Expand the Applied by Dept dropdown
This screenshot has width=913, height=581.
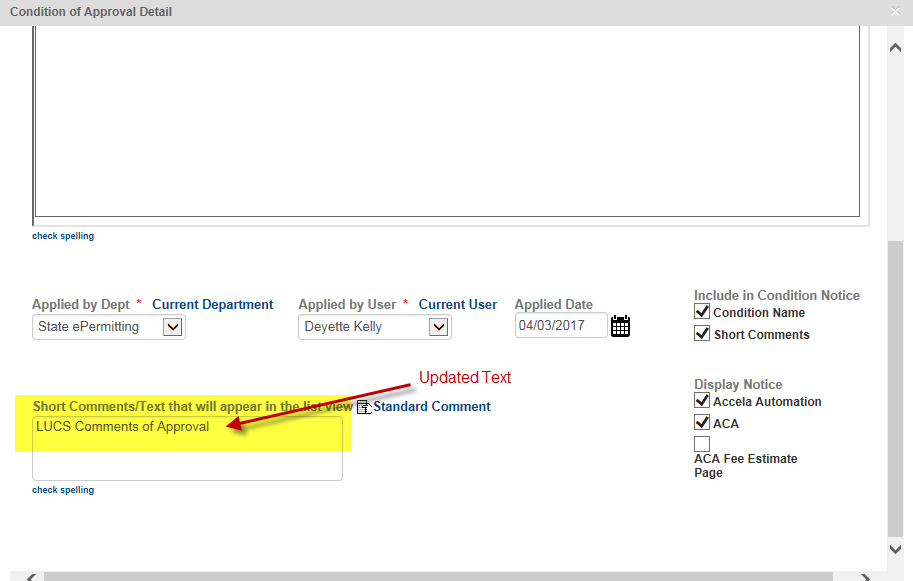173,327
